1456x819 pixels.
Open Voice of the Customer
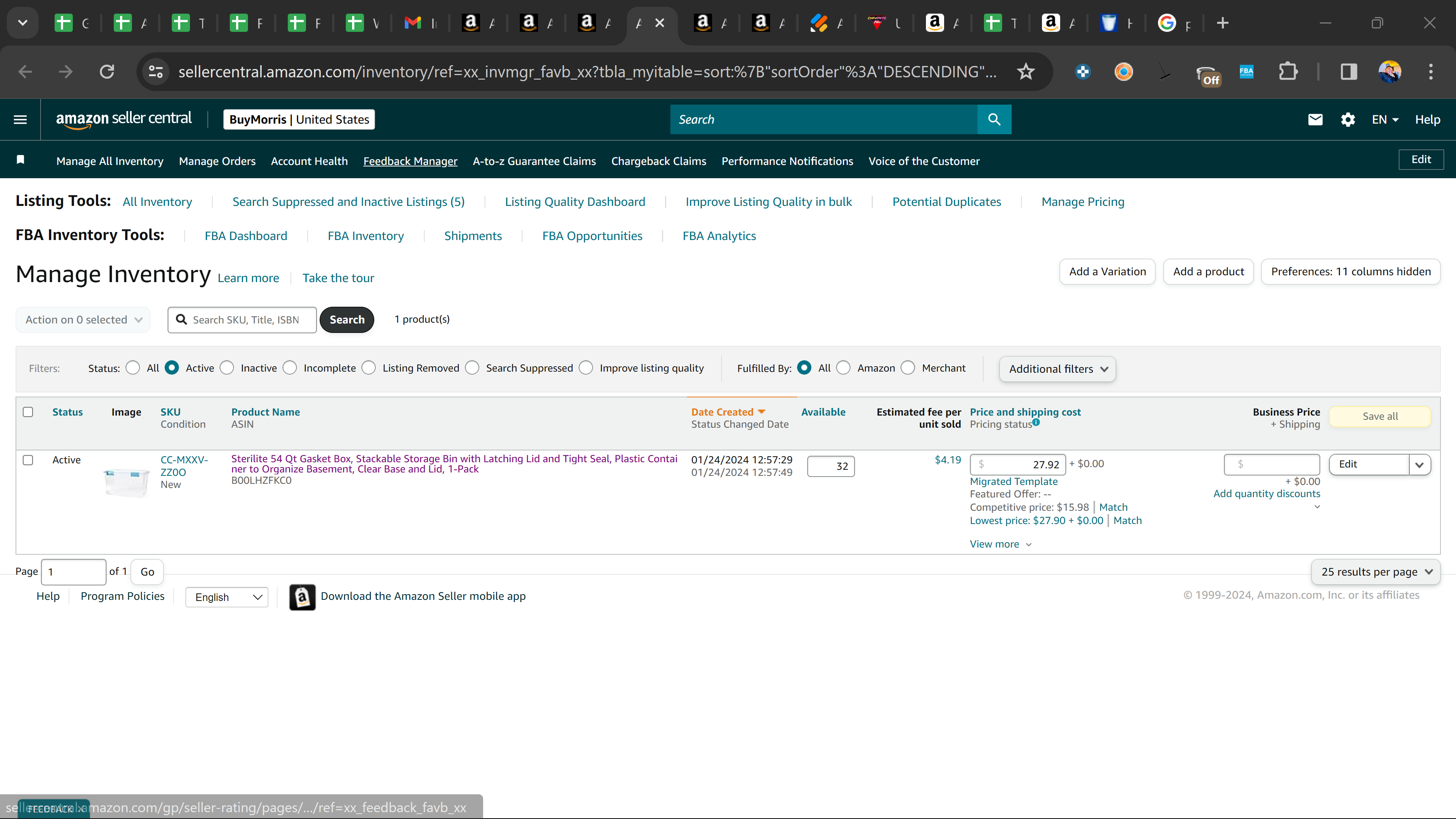(924, 161)
